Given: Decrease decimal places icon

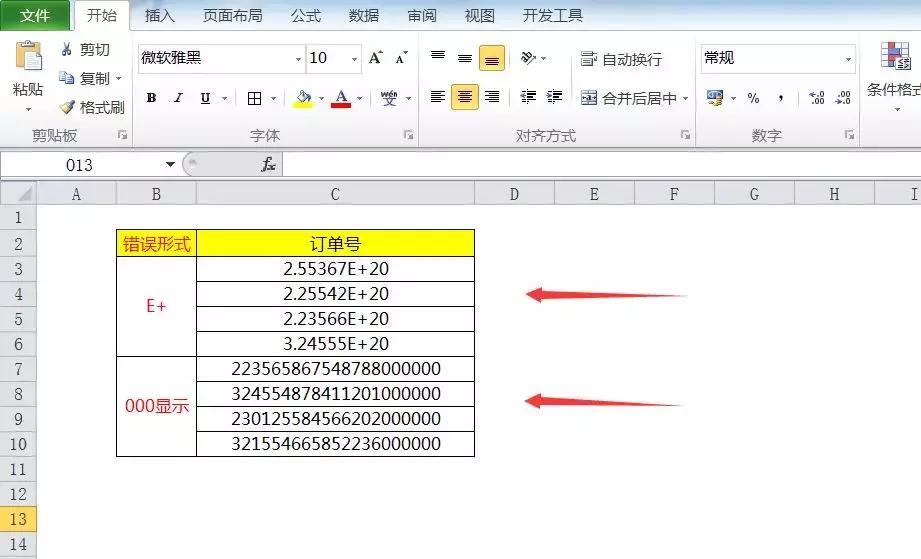Looking at the screenshot, I should (x=843, y=98).
